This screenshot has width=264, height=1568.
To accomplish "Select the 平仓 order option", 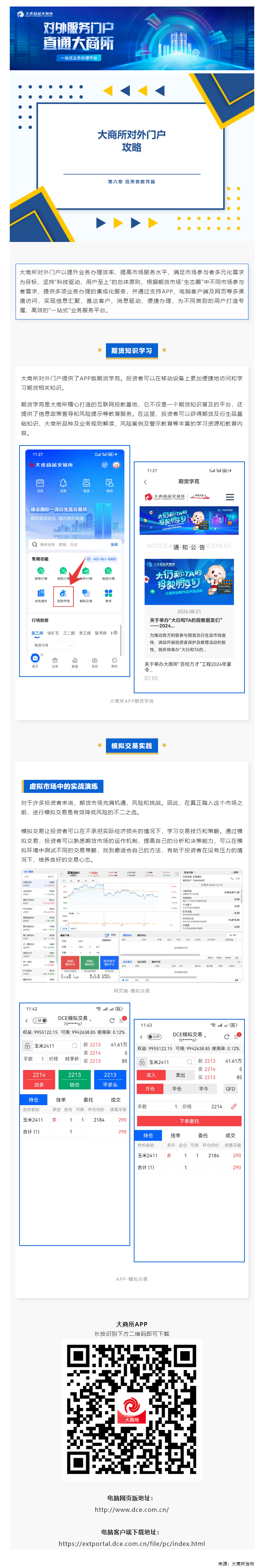I will pyautogui.click(x=176, y=1089).
